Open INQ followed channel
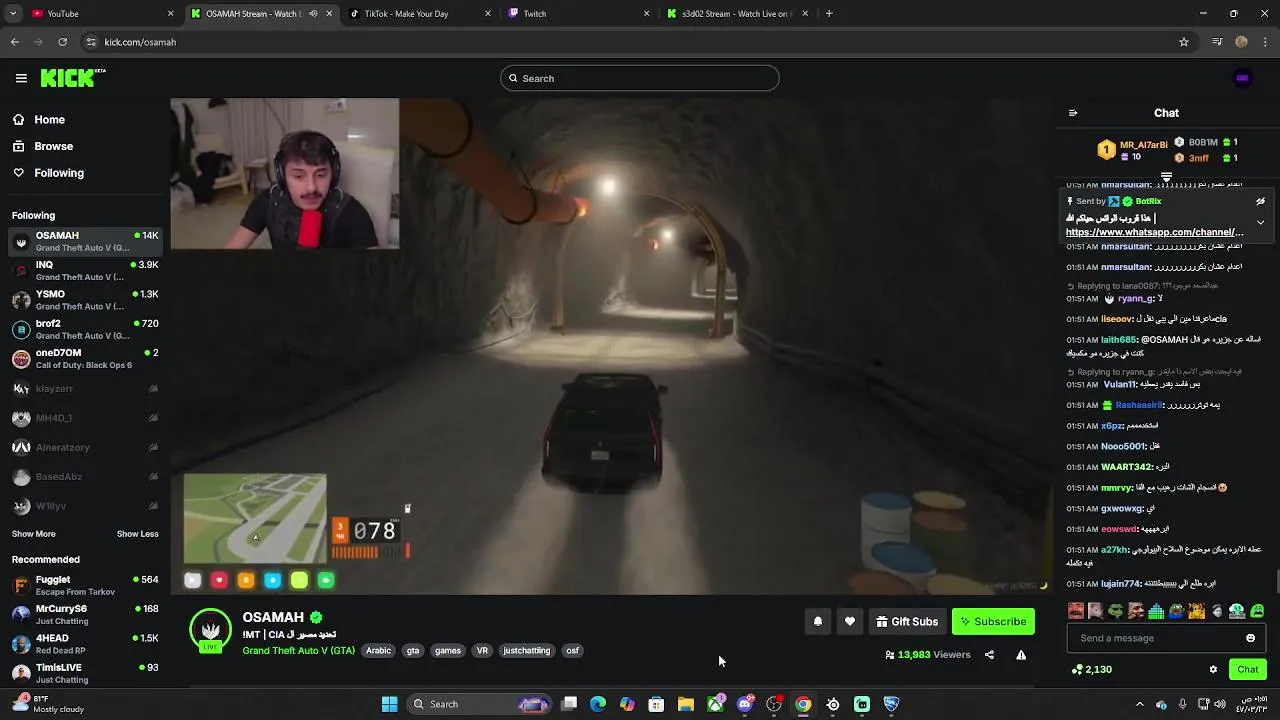The width and height of the screenshot is (1280, 720). click(x=85, y=271)
